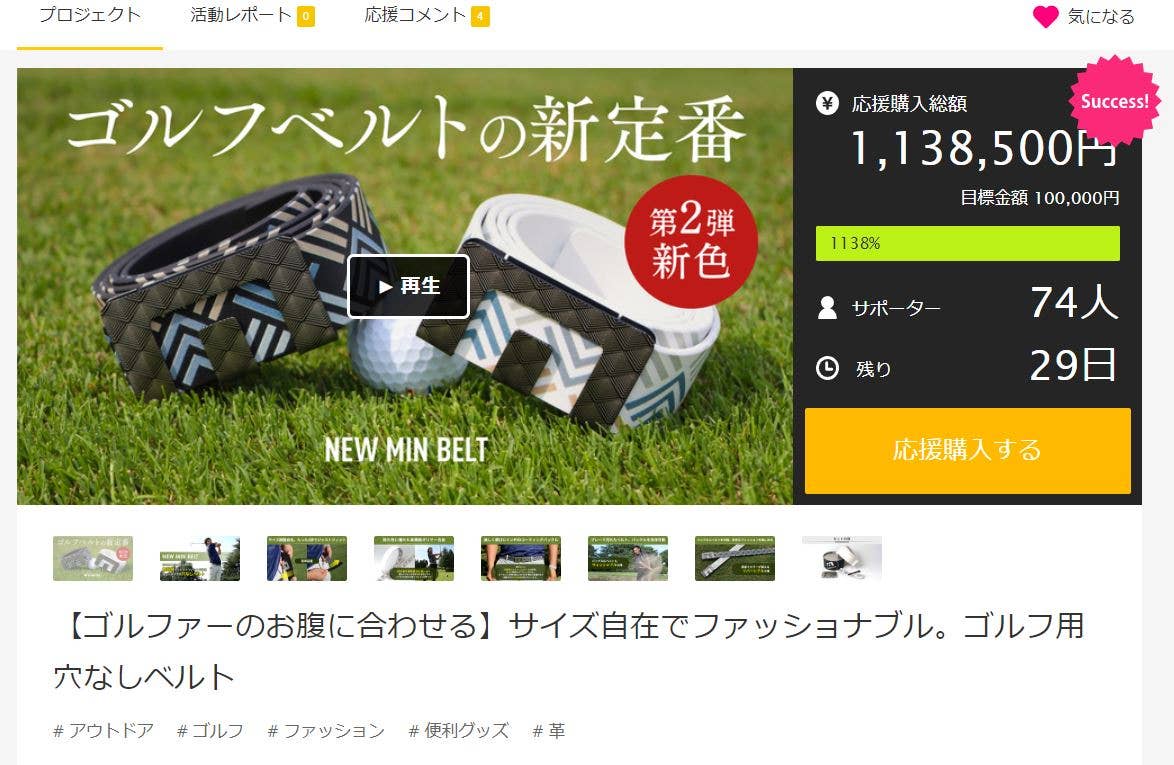Select the last white product thumbnail
Viewport: 1174px width, 765px height.
pyautogui.click(x=842, y=558)
